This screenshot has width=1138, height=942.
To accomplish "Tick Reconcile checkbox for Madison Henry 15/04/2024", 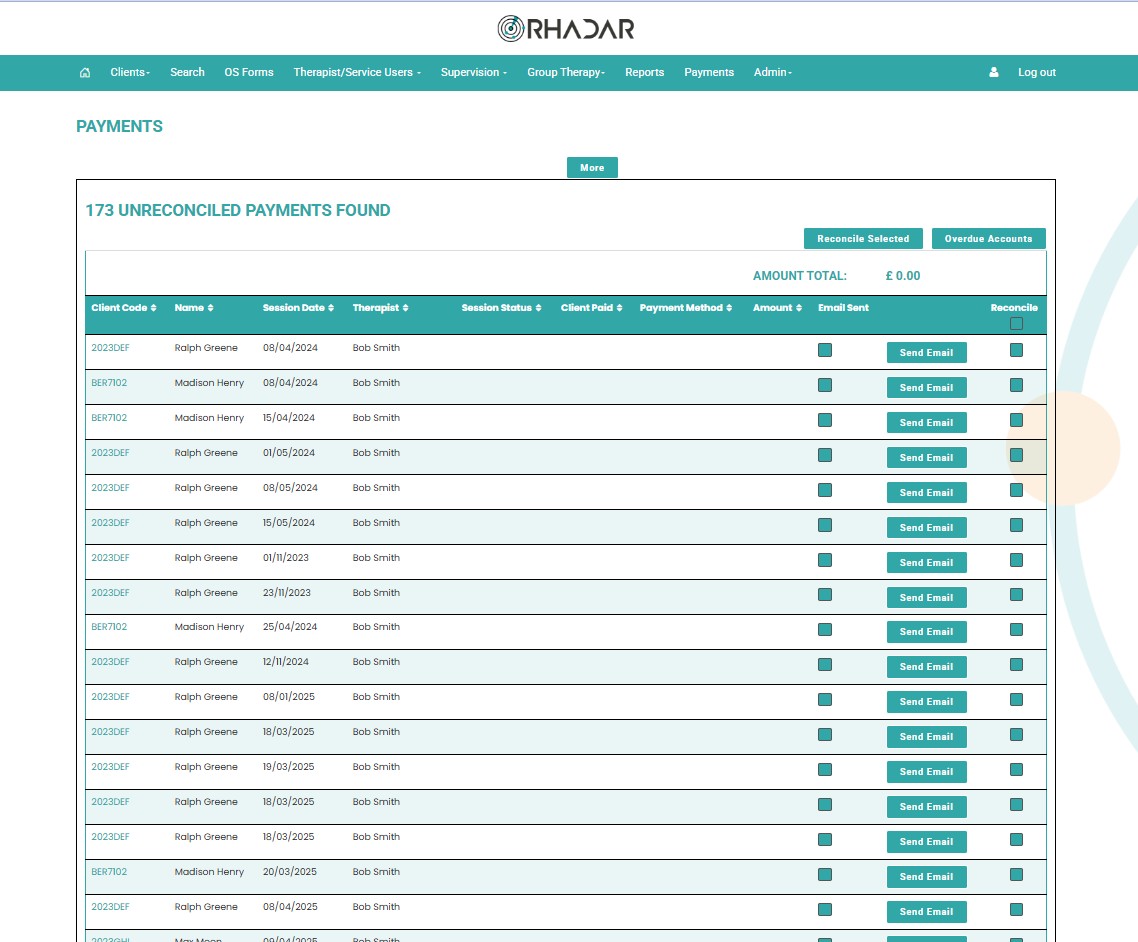I will (1016, 420).
